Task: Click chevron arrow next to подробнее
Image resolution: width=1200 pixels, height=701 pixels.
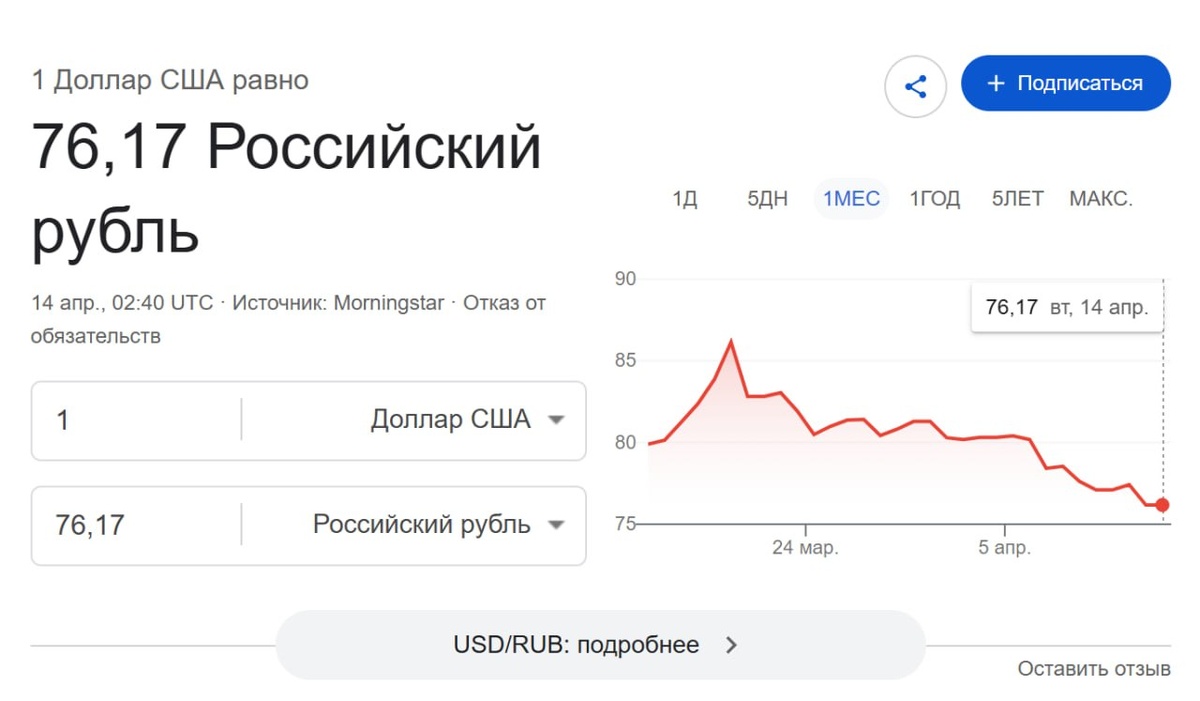Action: (731, 645)
